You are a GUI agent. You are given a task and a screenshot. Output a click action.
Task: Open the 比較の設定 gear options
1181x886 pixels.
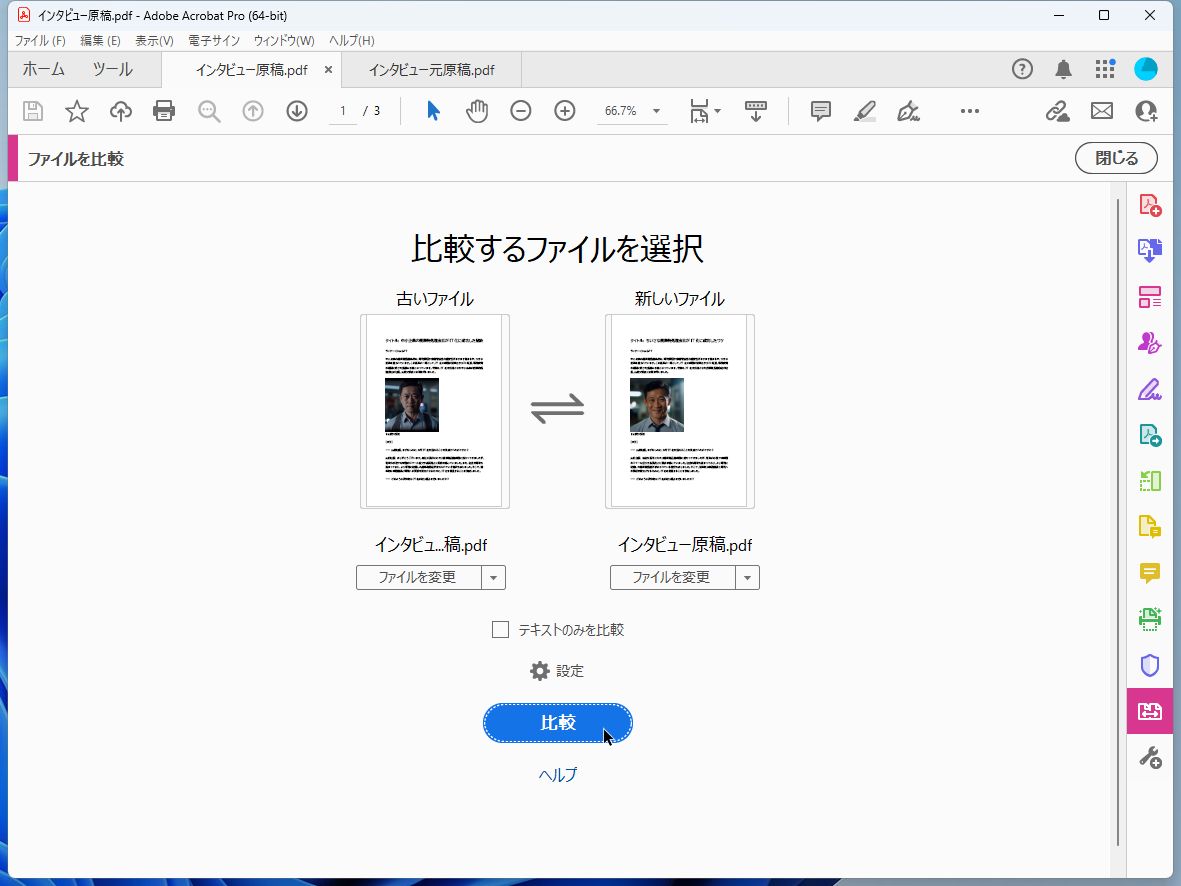(x=556, y=670)
